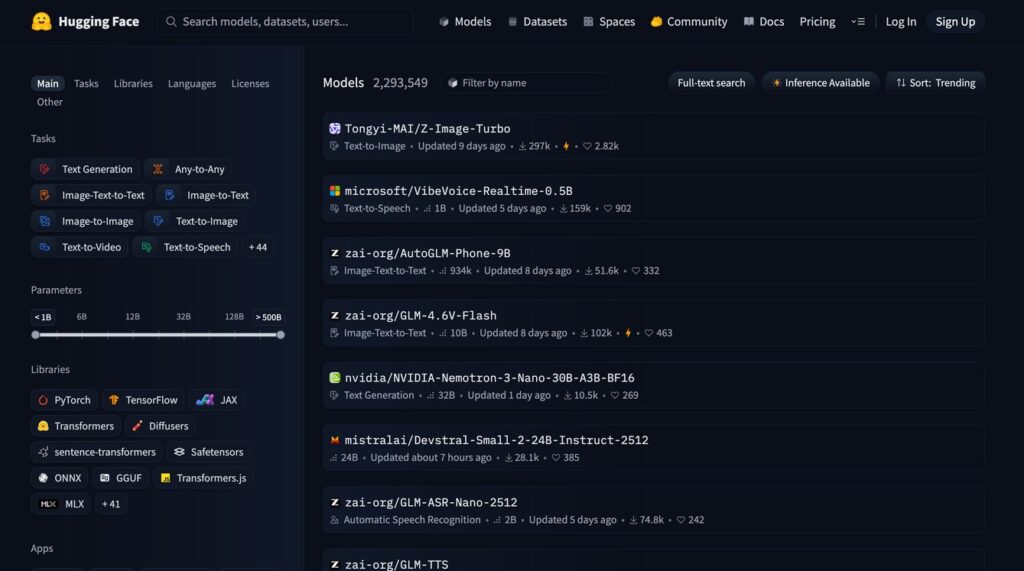The width and height of the screenshot is (1024, 571).
Task: Select the TensorFlow library filter
Action: click(x=143, y=400)
